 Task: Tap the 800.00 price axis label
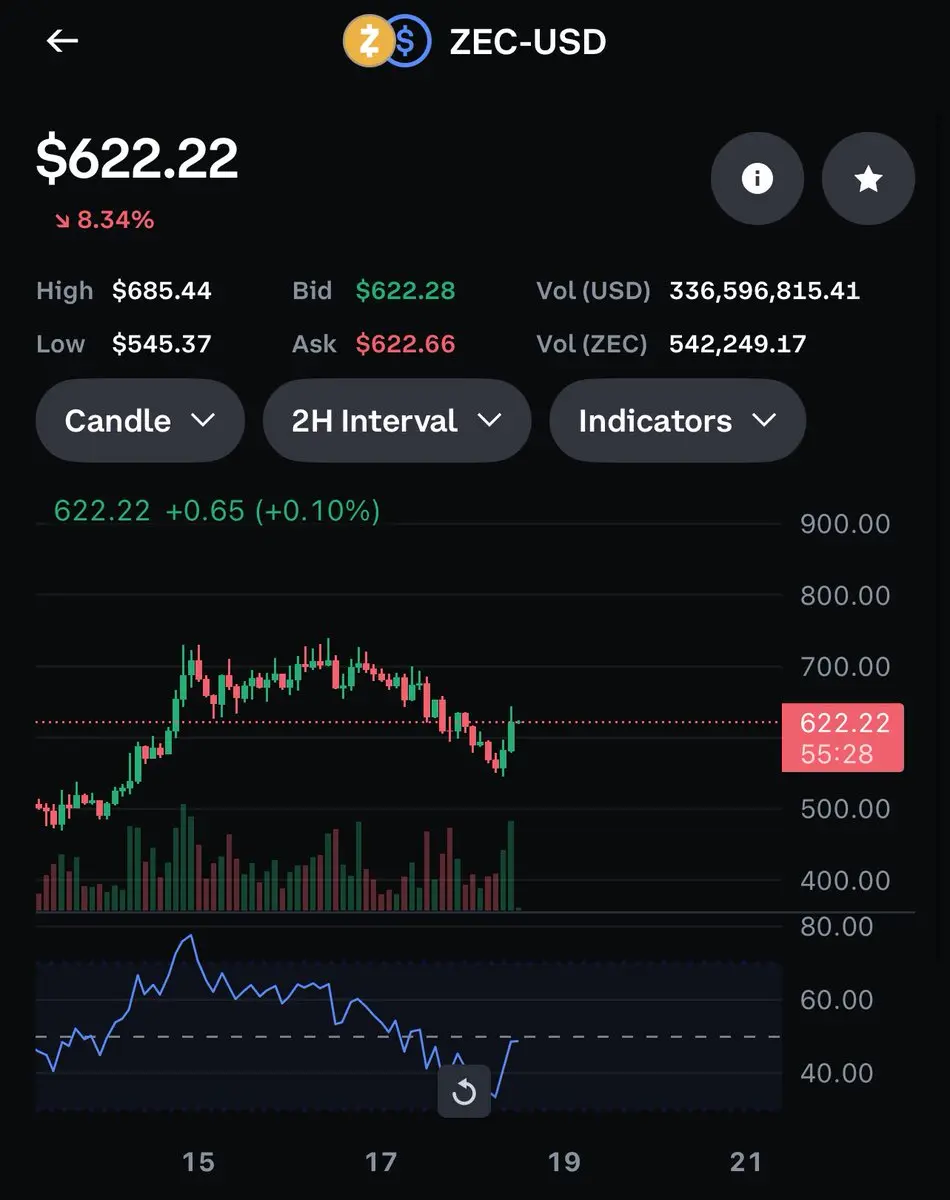tap(845, 596)
